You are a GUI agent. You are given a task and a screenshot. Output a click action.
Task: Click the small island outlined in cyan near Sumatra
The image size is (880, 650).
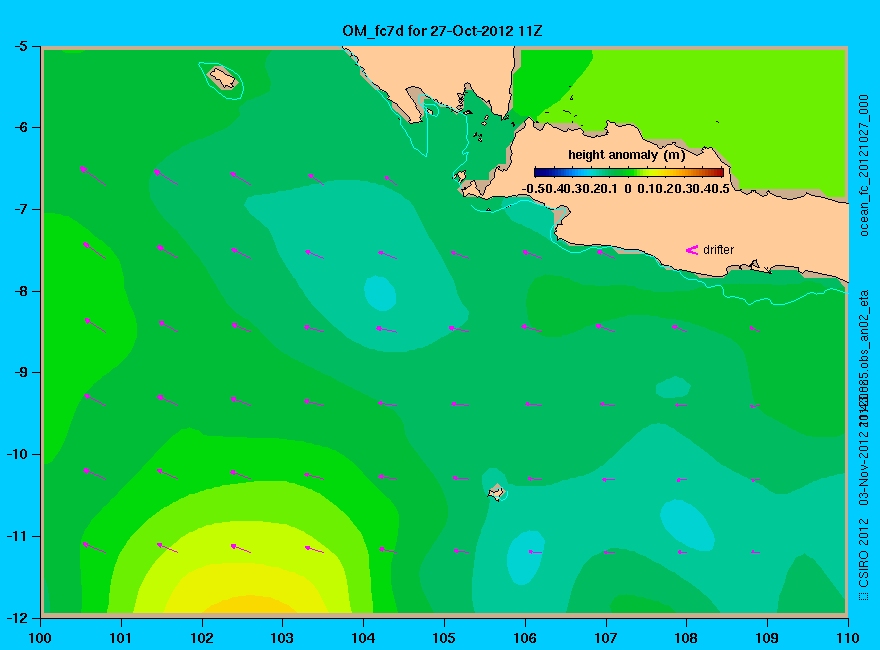click(x=223, y=78)
